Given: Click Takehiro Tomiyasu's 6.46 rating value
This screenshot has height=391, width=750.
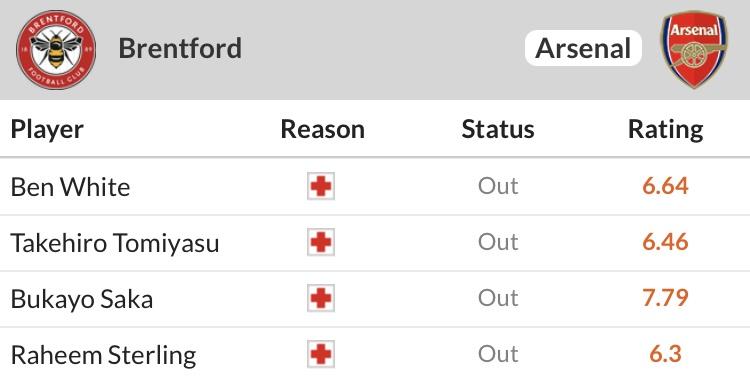Looking at the screenshot, I should point(665,242).
